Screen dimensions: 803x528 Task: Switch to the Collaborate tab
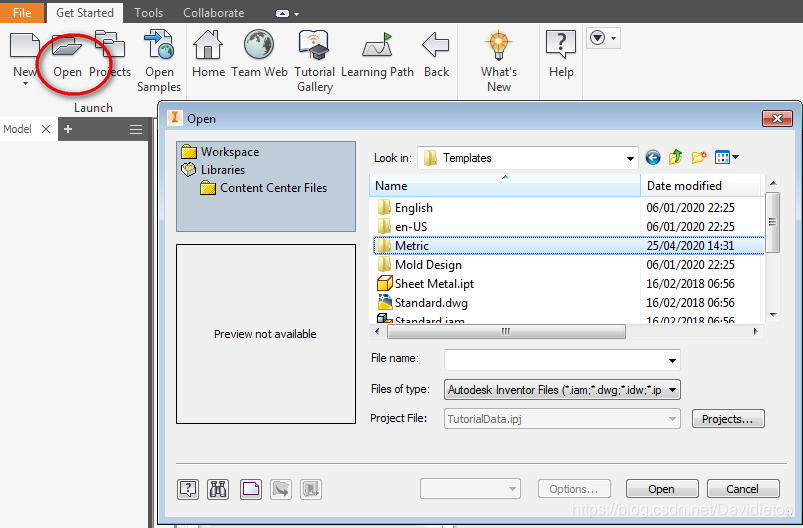pos(214,13)
